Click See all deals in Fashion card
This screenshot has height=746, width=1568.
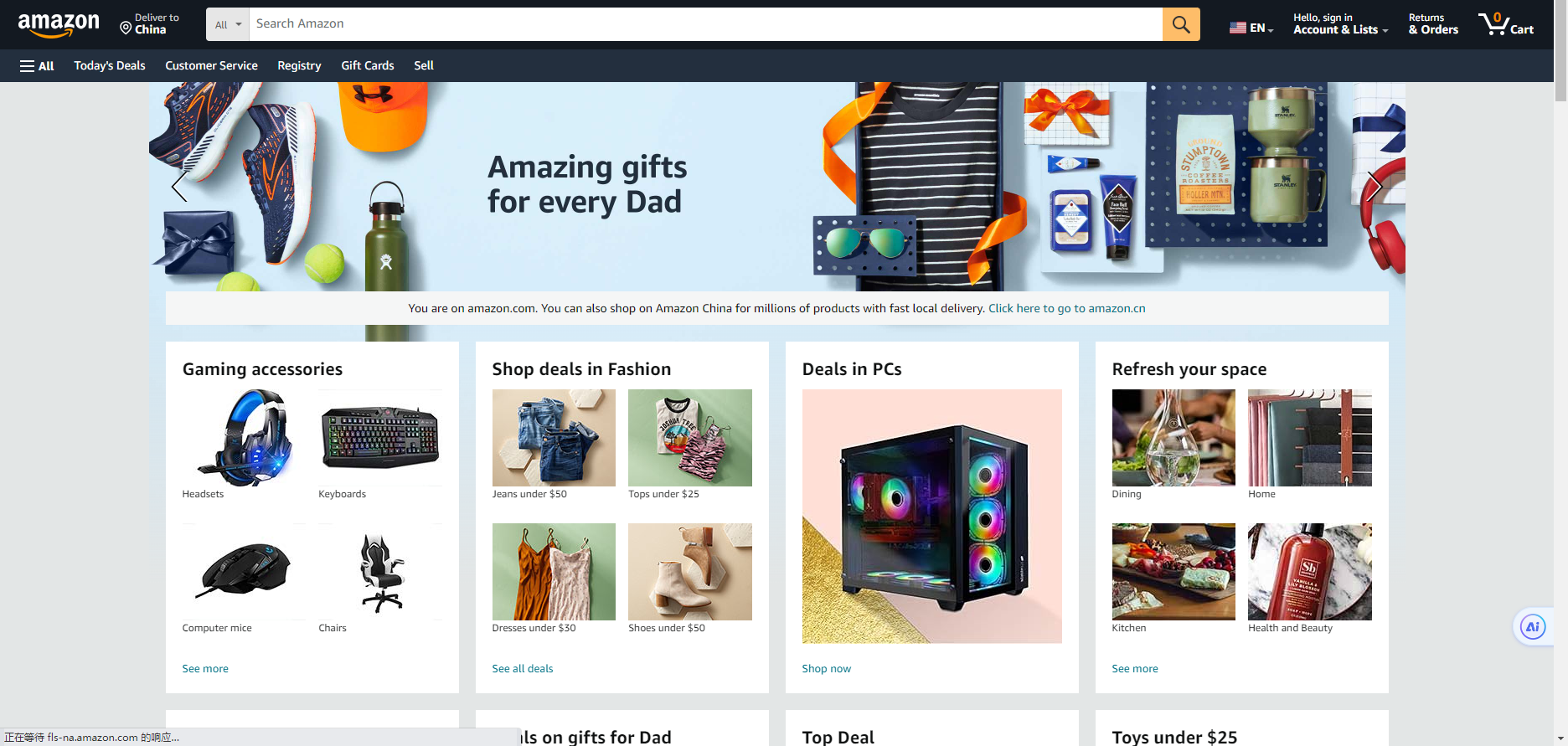pos(523,668)
